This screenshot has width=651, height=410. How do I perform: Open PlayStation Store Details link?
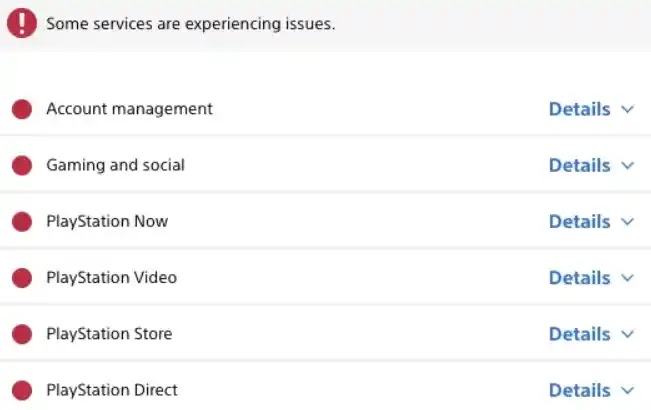(579, 334)
